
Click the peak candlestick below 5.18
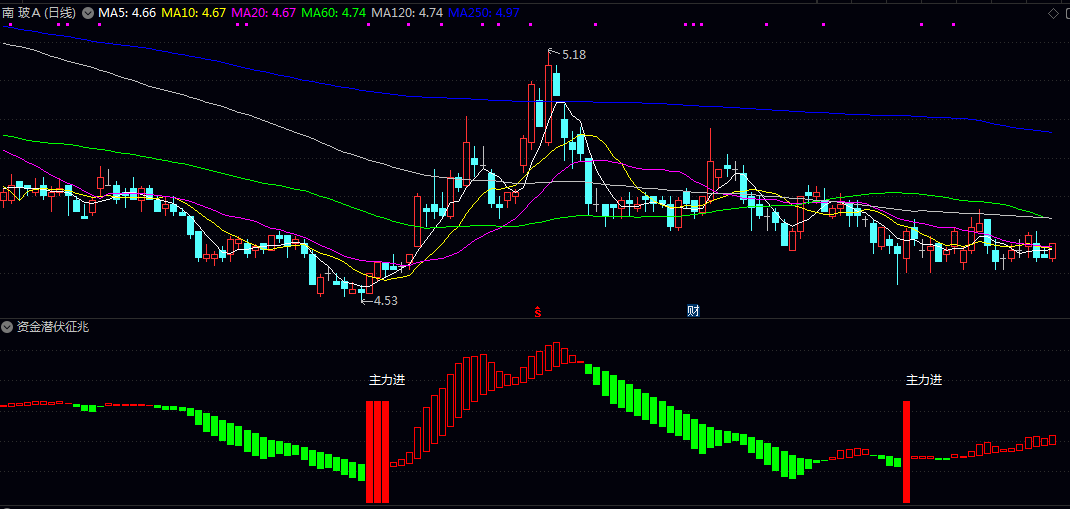548,90
